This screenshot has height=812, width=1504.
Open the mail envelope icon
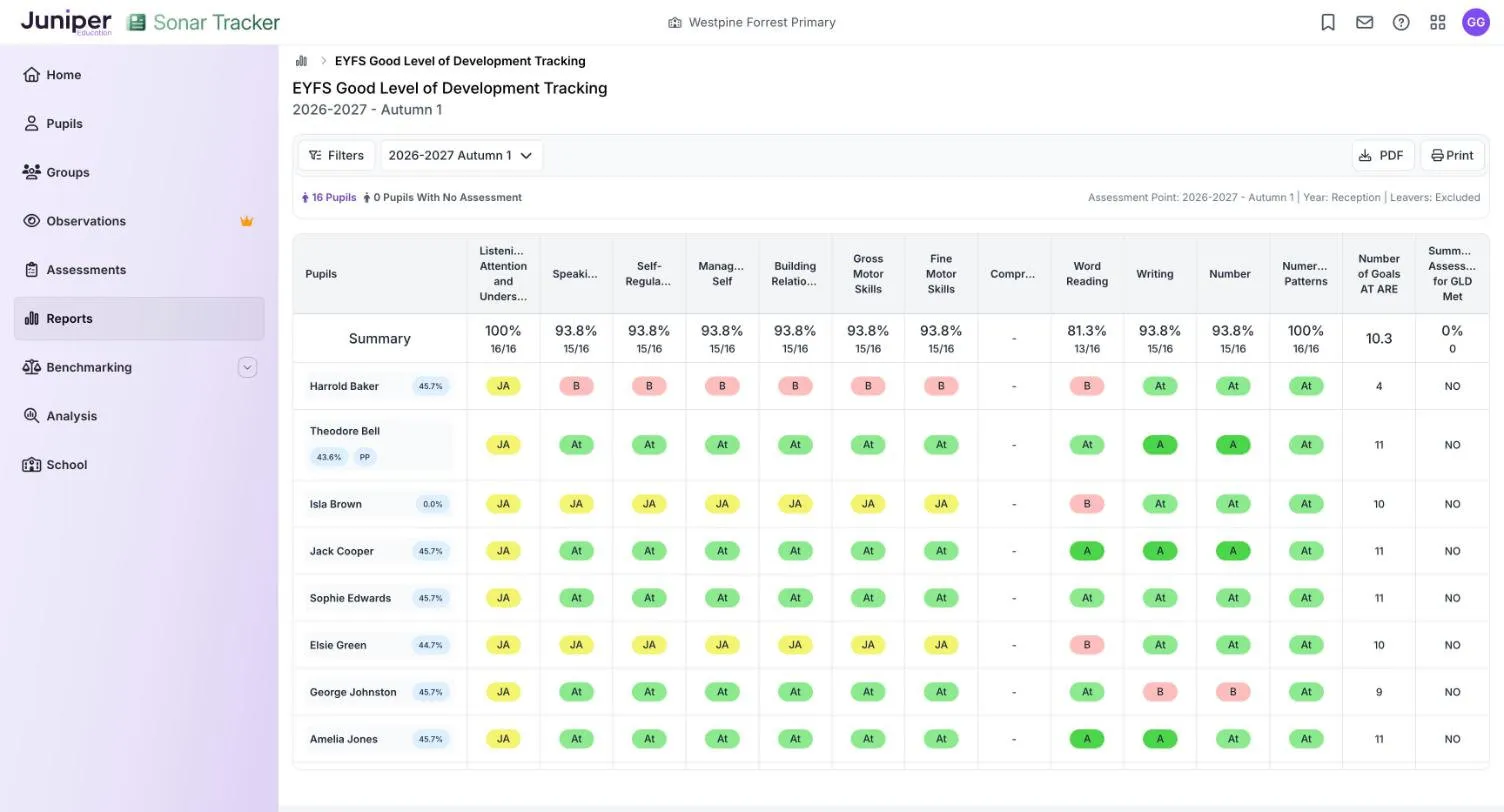[1365, 22]
